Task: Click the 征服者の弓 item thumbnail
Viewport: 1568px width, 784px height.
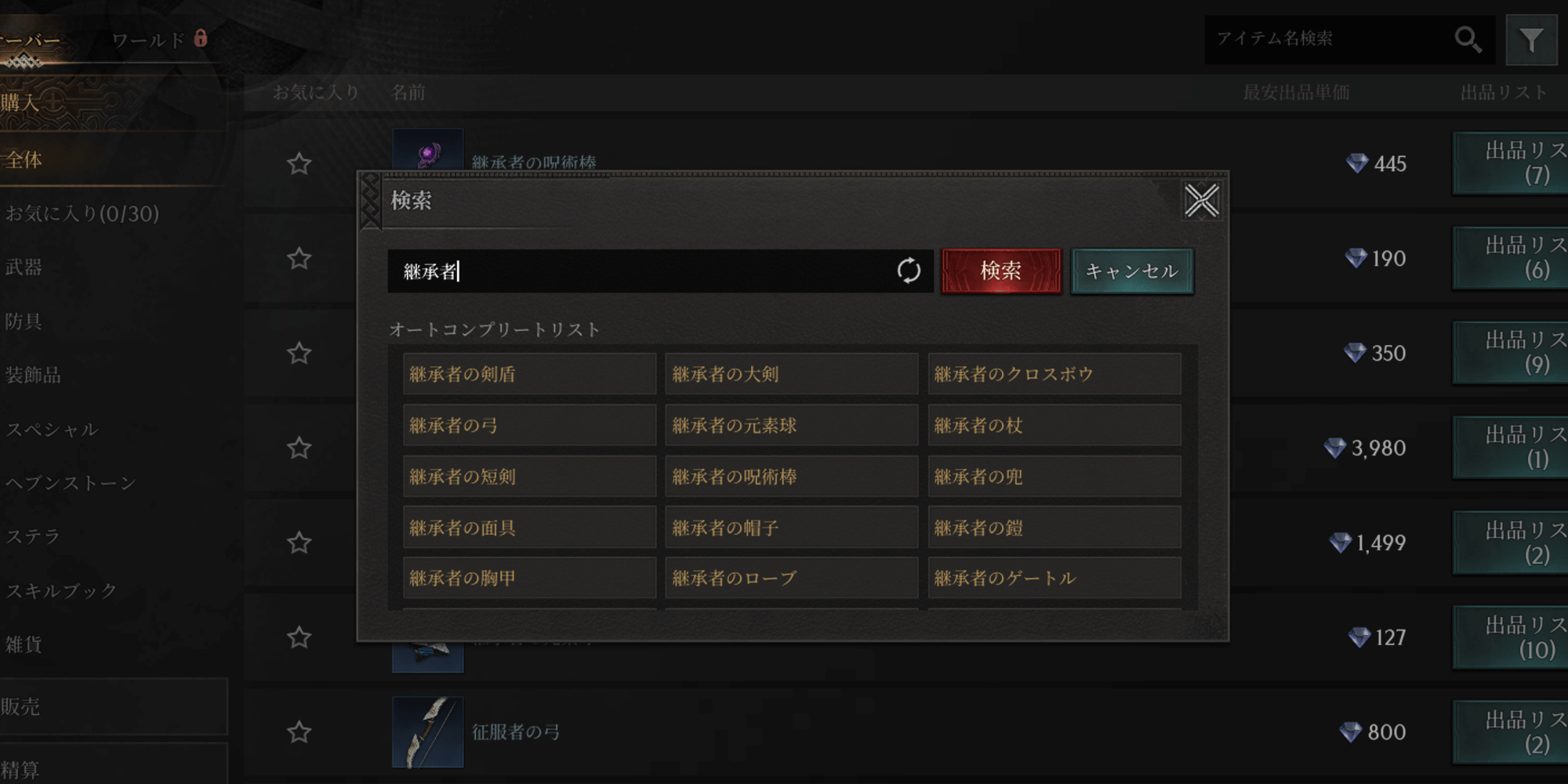Action: (x=427, y=732)
